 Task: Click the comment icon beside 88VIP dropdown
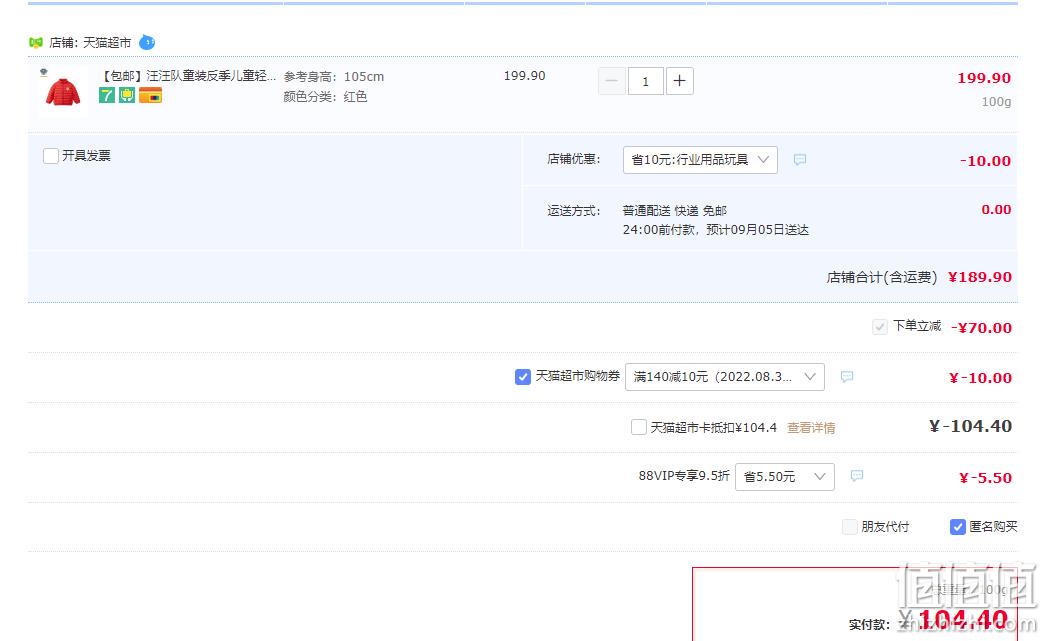(x=857, y=476)
